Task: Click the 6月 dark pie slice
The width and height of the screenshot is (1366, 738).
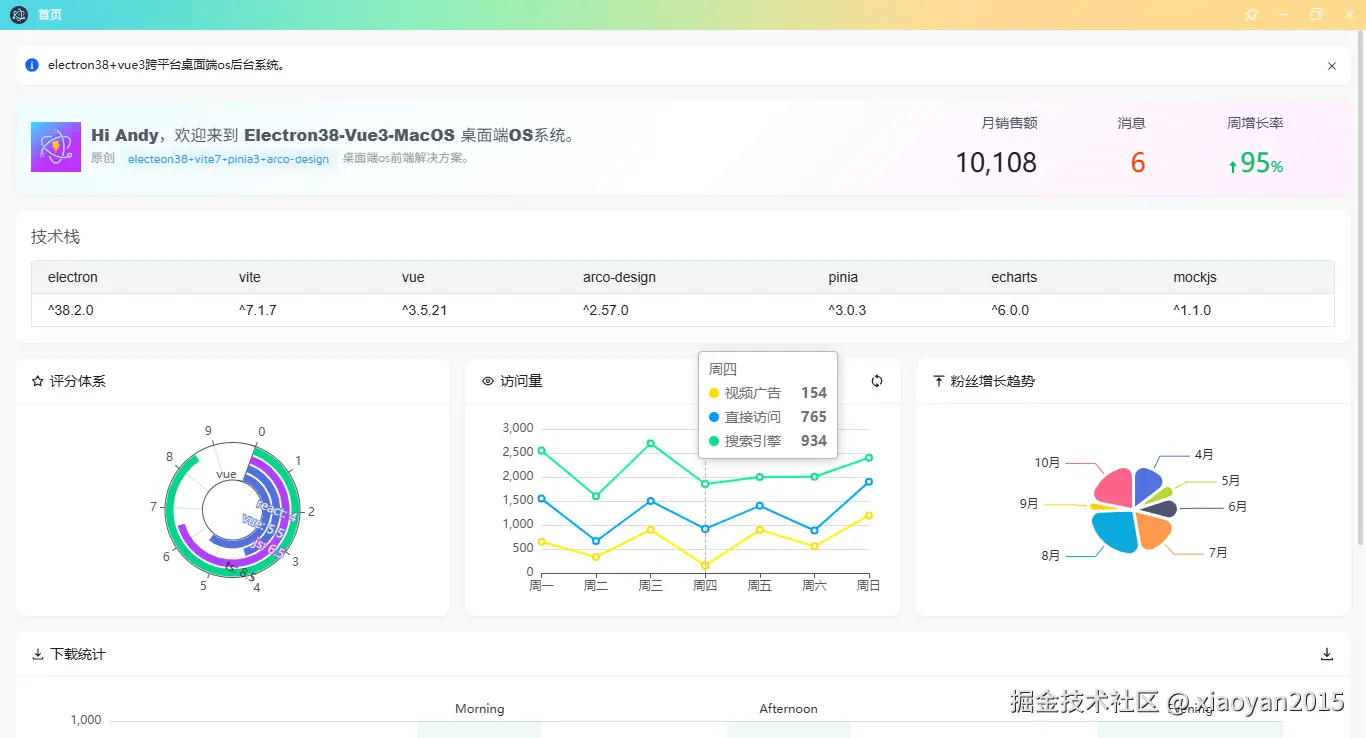Action: pyautogui.click(x=1160, y=509)
